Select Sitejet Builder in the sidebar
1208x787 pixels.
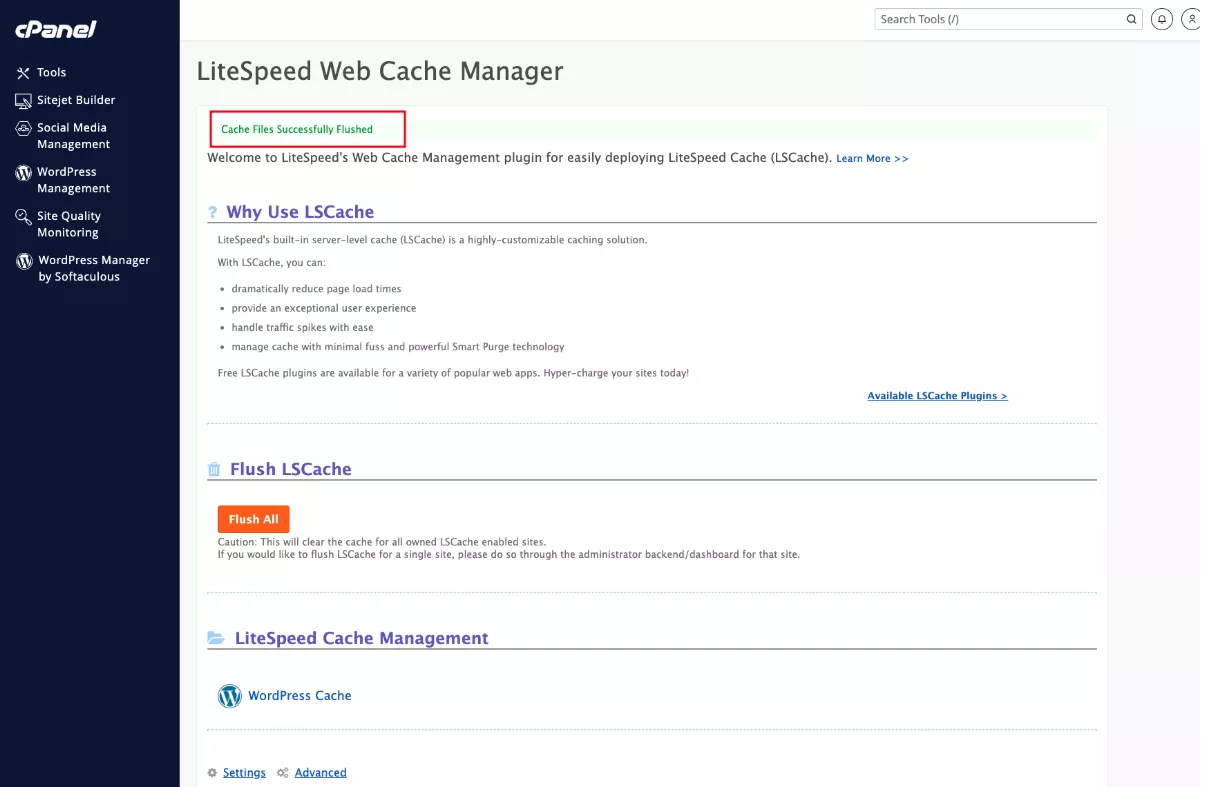tap(76, 100)
